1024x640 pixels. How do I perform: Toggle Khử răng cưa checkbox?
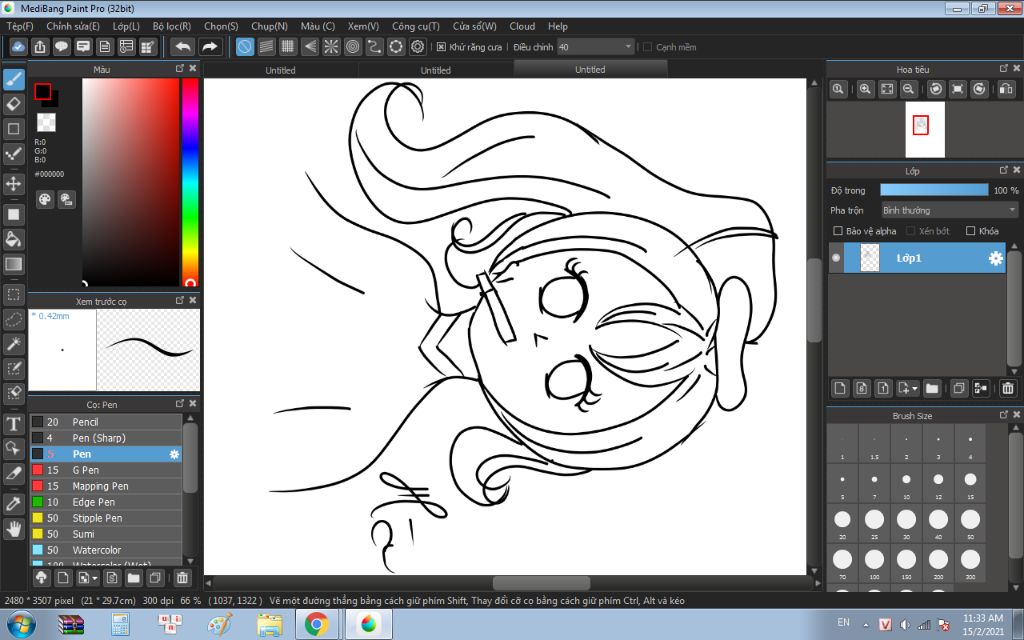pyautogui.click(x=441, y=47)
